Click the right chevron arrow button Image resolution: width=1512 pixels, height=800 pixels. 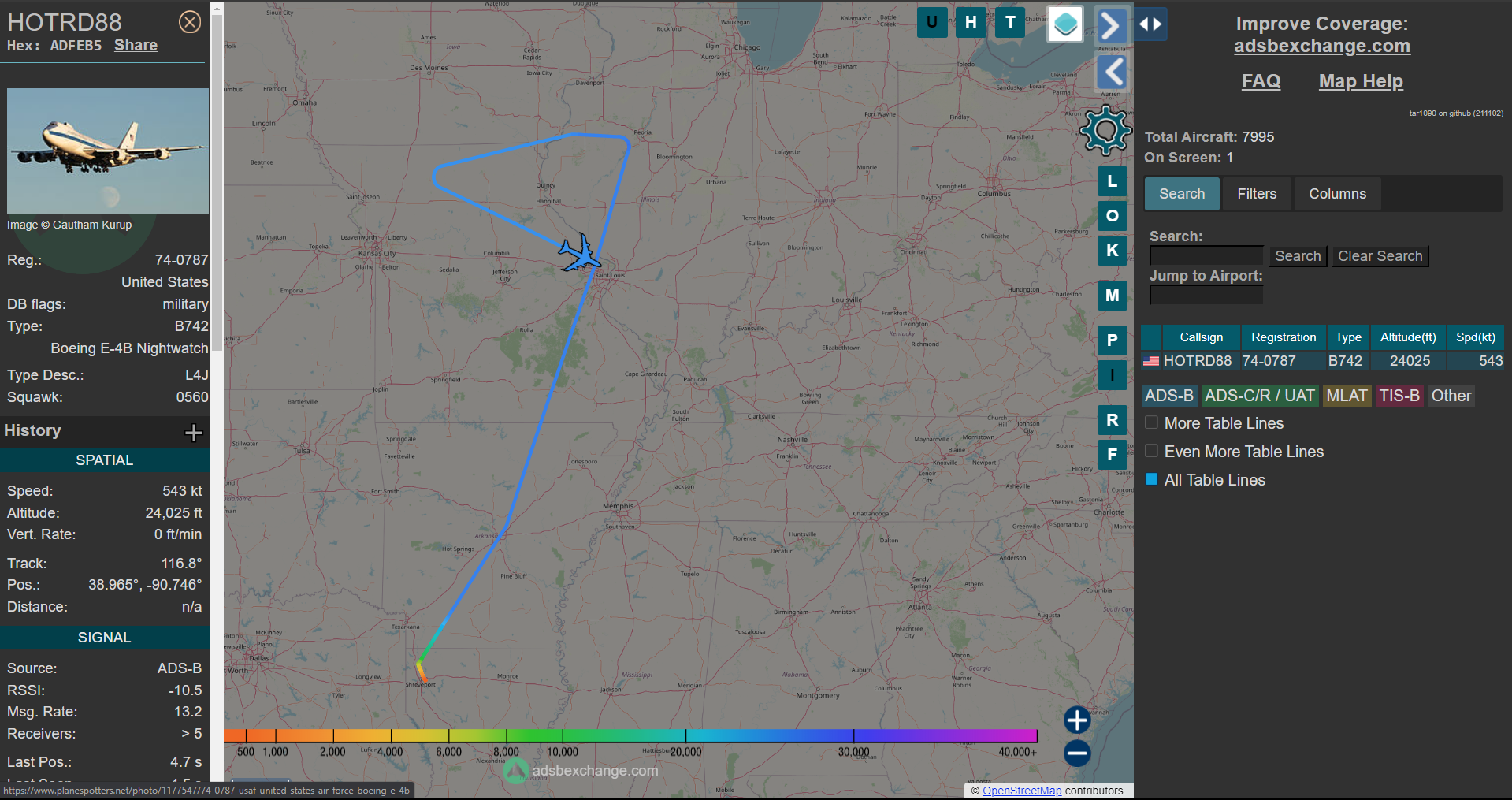tap(1111, 26)
